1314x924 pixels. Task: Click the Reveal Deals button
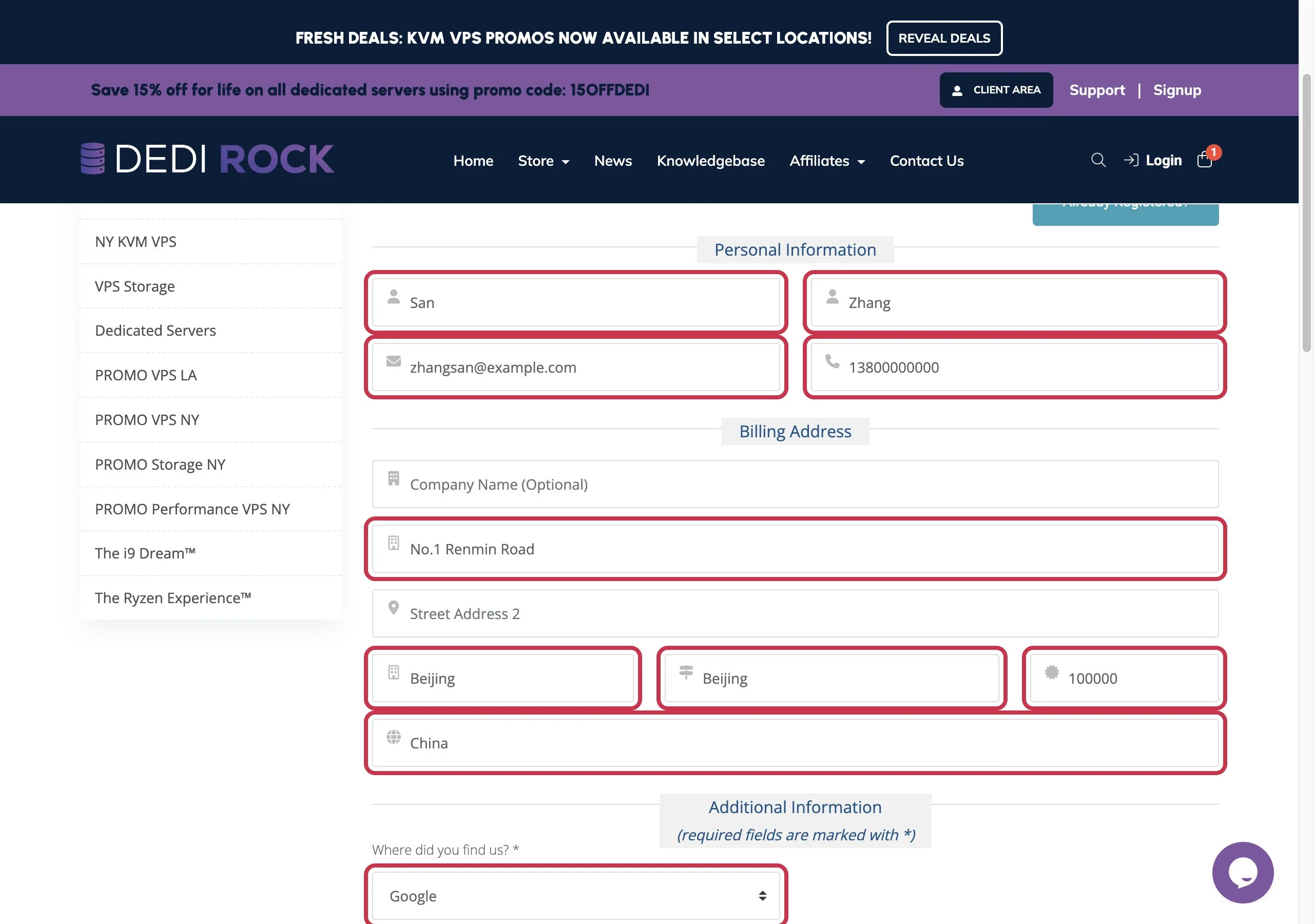coord(944,38)
